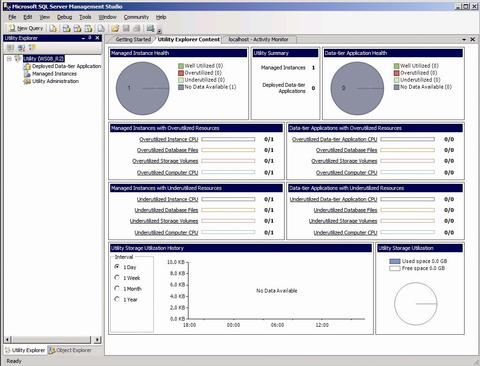Open Overutilized Instance CPU link
The height and width of the screenshot is (366, 480).
click(169, 139)
